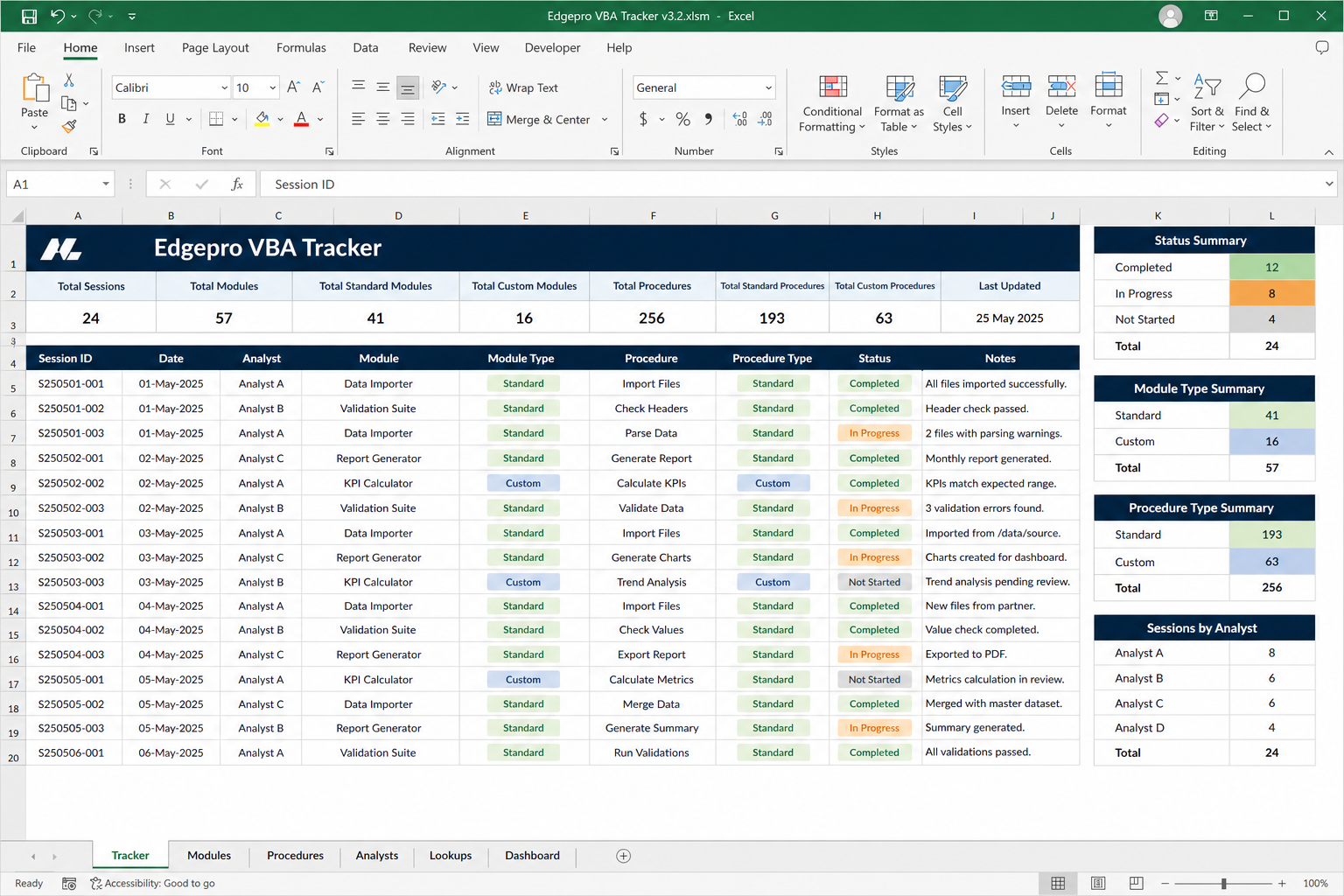Click the AutoSum sigma icon
This screenshot has height=896, width=1344.
click(1162, 79)
